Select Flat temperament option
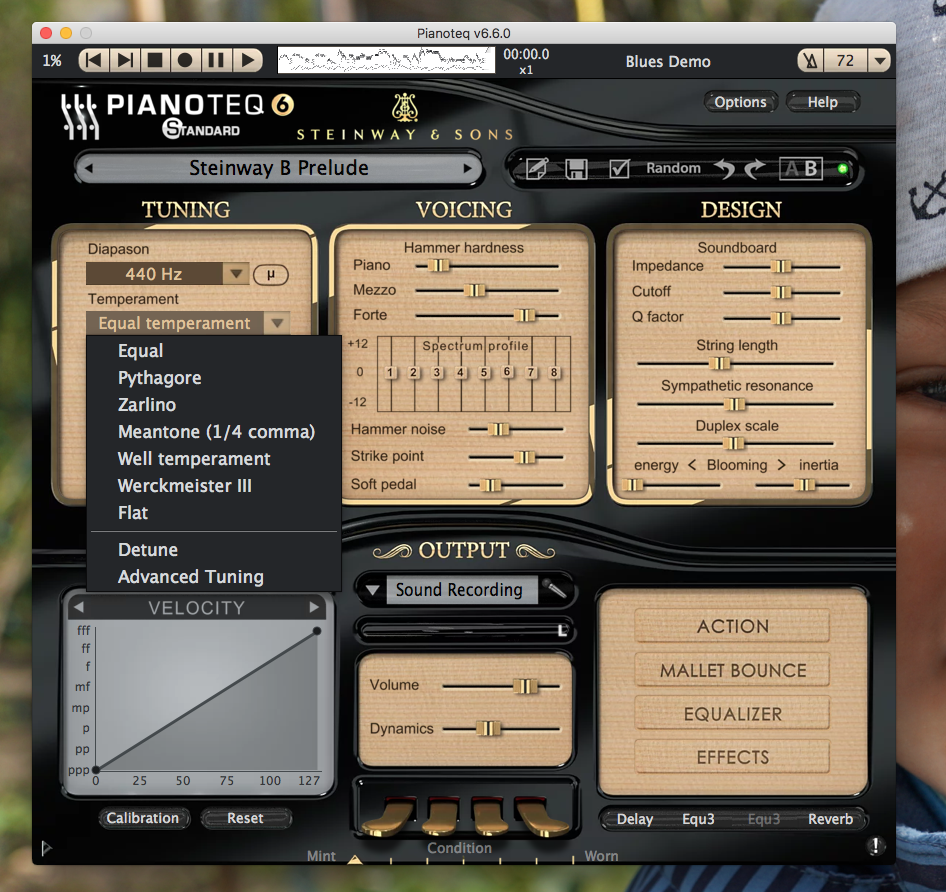946x892 pixels. click(214, 513)
